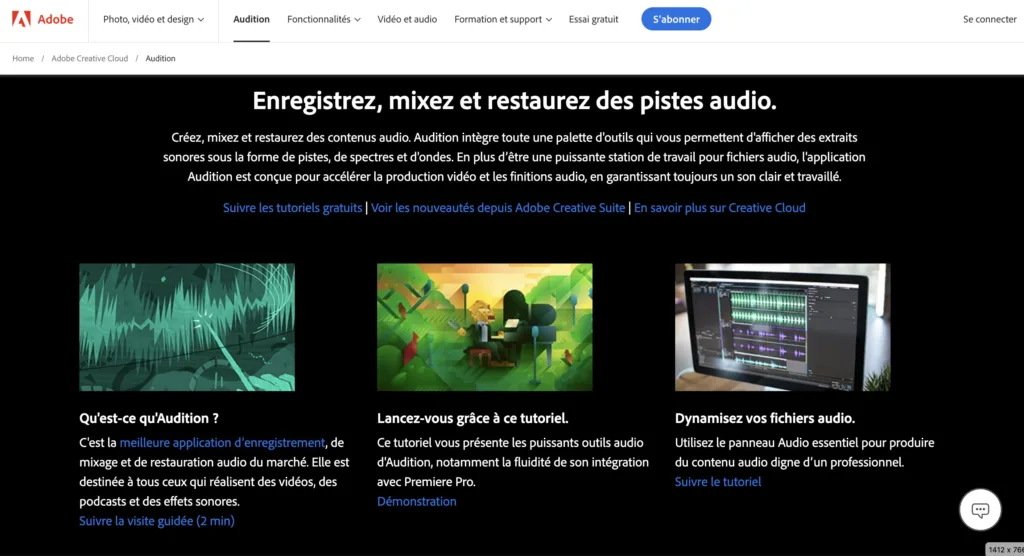Viewport: 1024px width, 556px height.
Task: Open Formation et support dropdown
Action: (503, 19)
